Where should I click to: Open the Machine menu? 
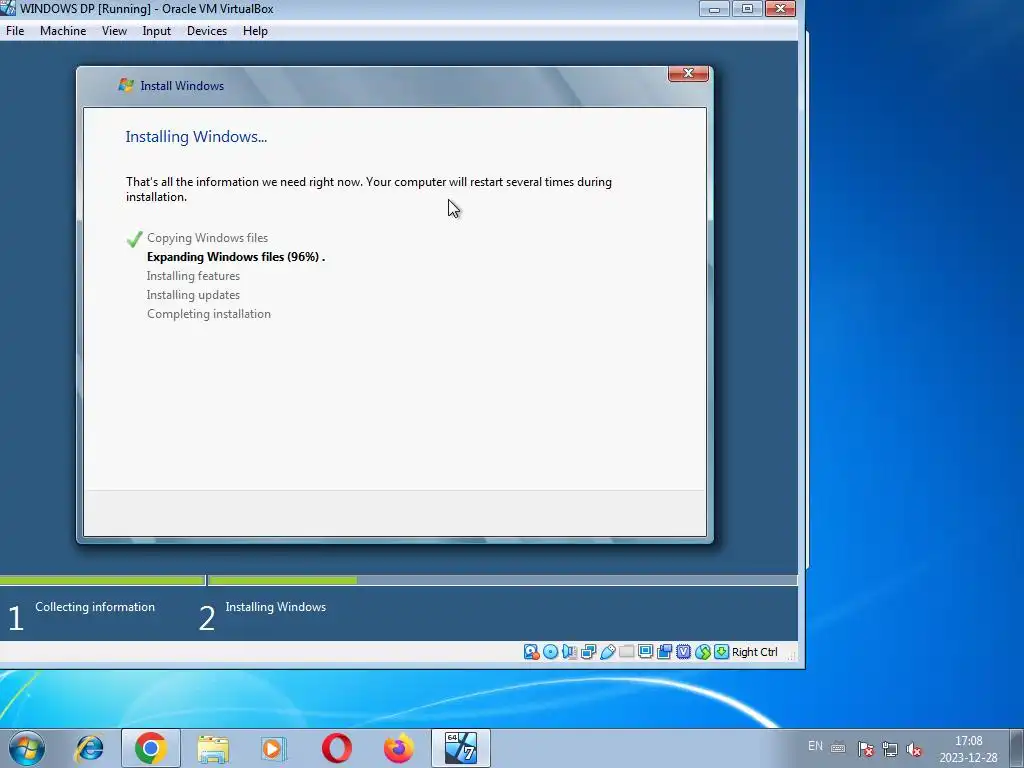63,31
